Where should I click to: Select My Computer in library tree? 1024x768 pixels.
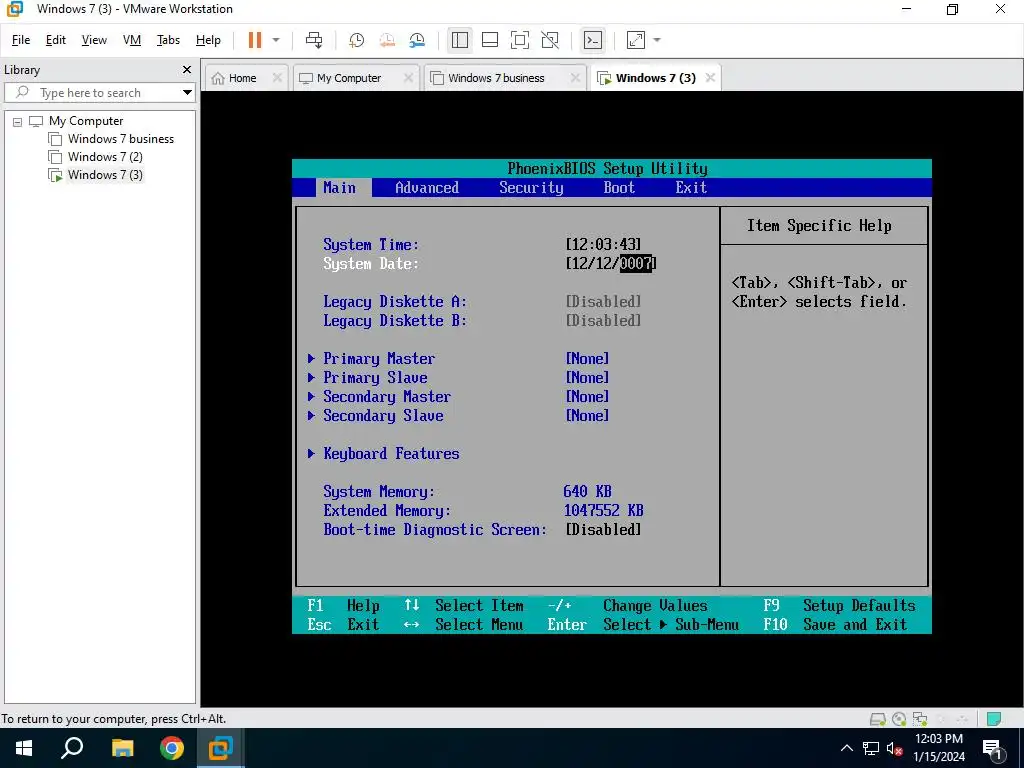click(x=86, y=121)
